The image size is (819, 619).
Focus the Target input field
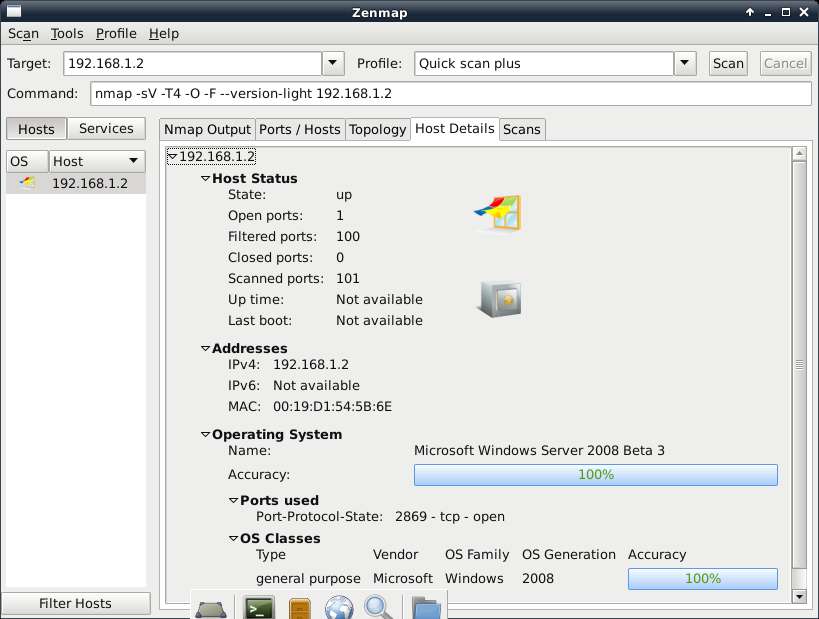pos(192,63)
